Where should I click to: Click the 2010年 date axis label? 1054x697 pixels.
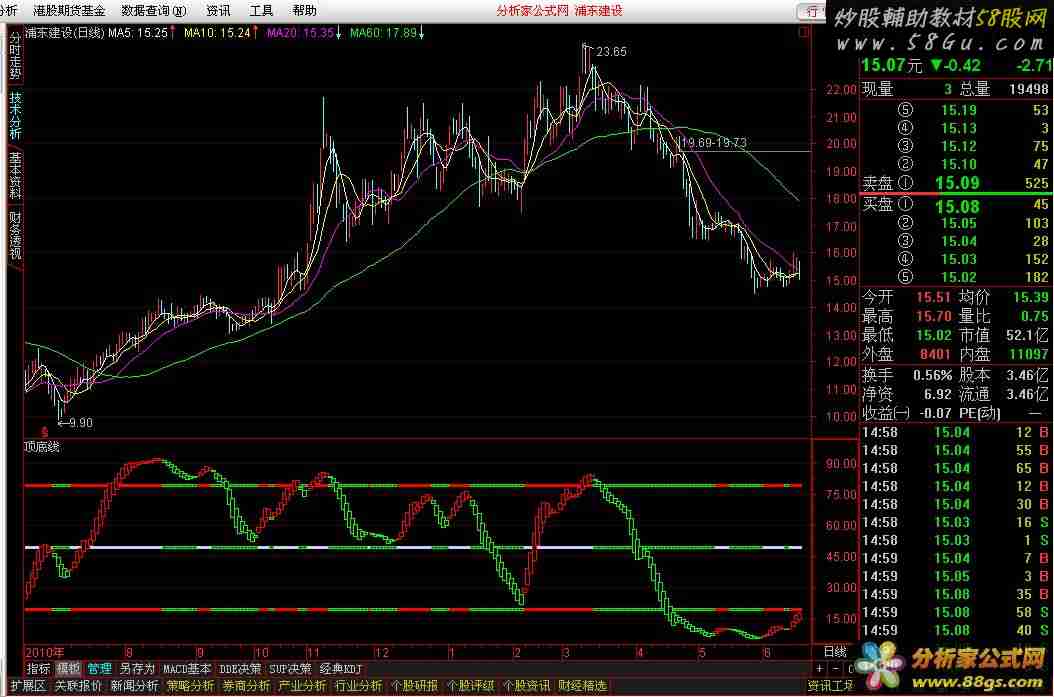[44, 652]
